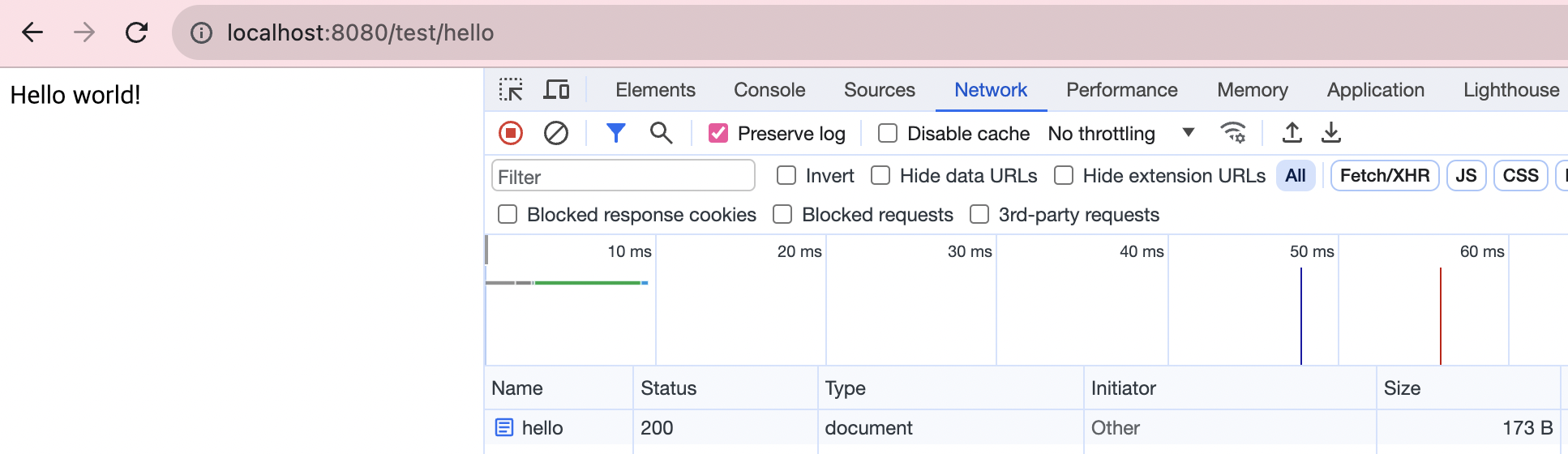This screenshot has width=1568, height=454.
Task: Check Blocked requests checkbox
Action: [782, 214]
